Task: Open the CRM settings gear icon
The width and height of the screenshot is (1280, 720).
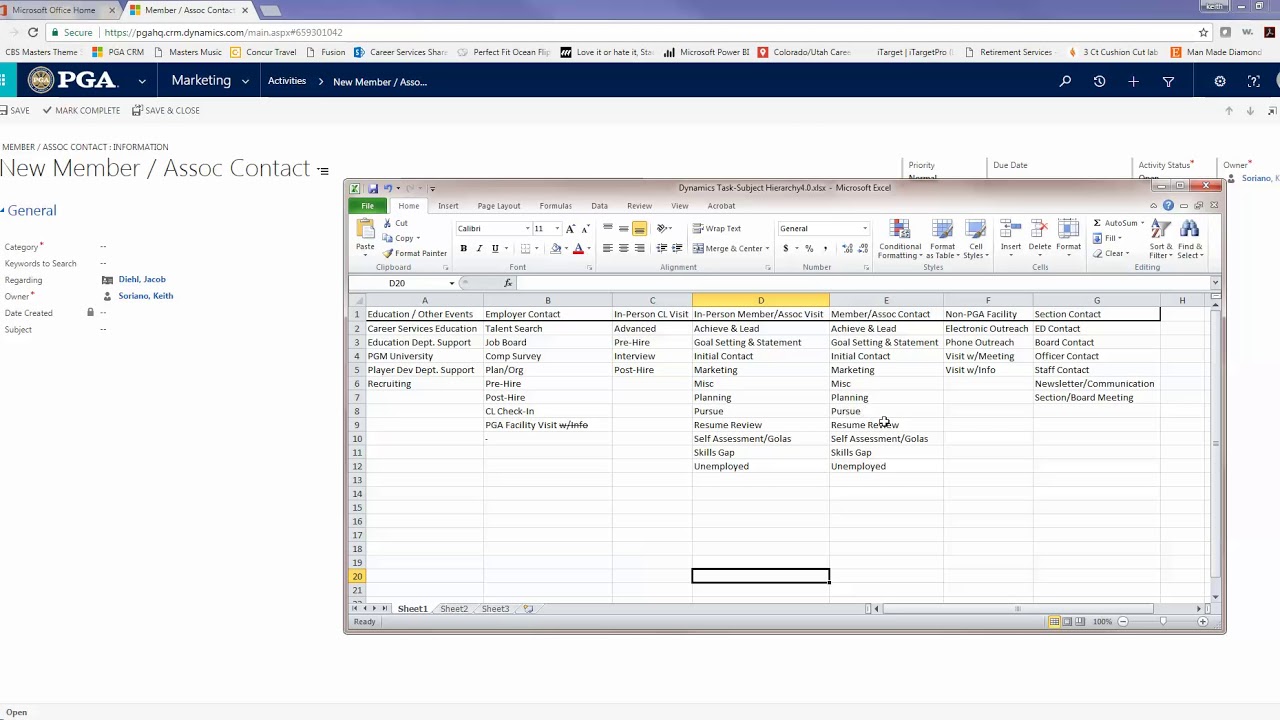Action: (x=1220, y=81)
